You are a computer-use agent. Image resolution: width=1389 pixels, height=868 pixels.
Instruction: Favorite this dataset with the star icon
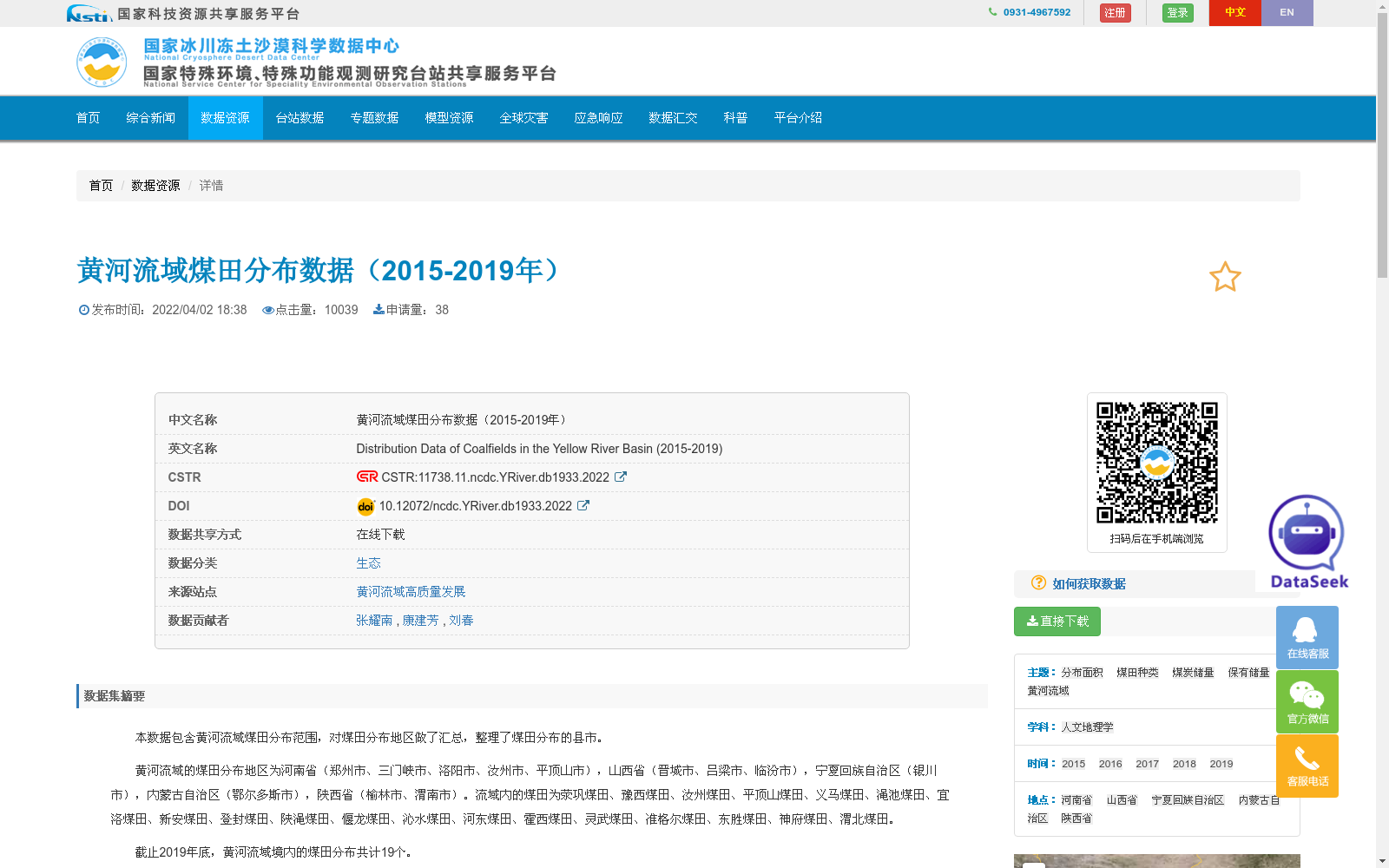tap(1225, 277)
